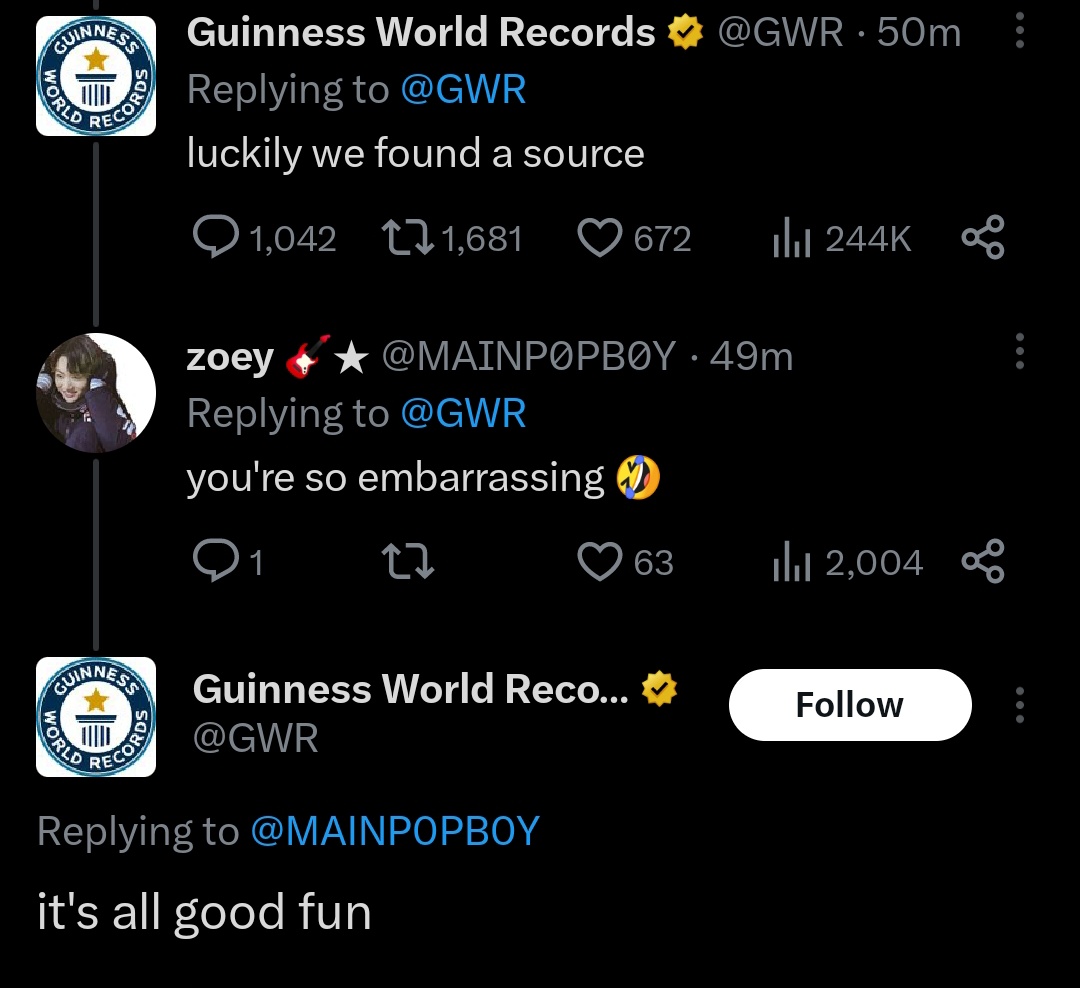The image size is (1080, 988).
Task: Retweet the 'luckily we found a source' tweet
Action: [x=407, y=238]
